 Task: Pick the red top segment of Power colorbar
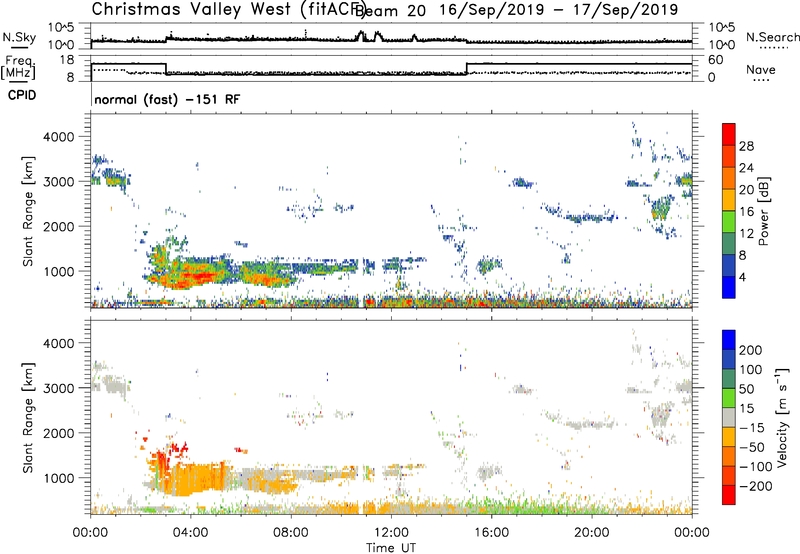tap(729, 134)
